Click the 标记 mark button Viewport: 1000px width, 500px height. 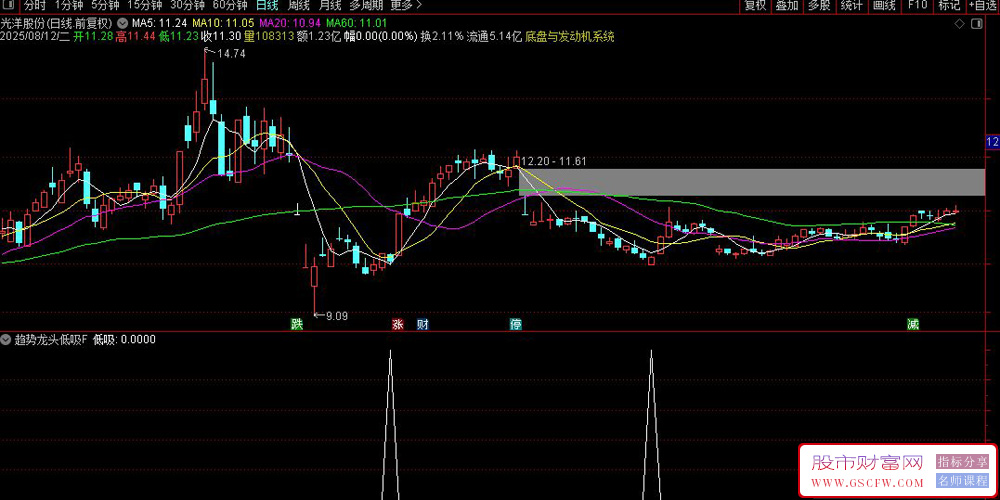coord(949,6)
